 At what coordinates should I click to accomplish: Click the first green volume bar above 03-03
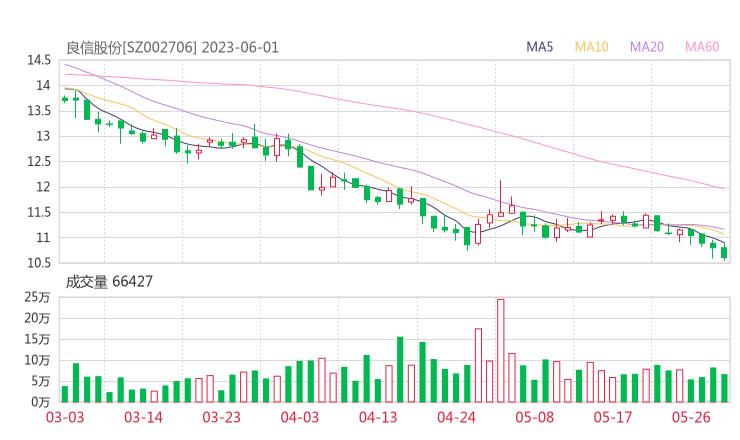65,394
